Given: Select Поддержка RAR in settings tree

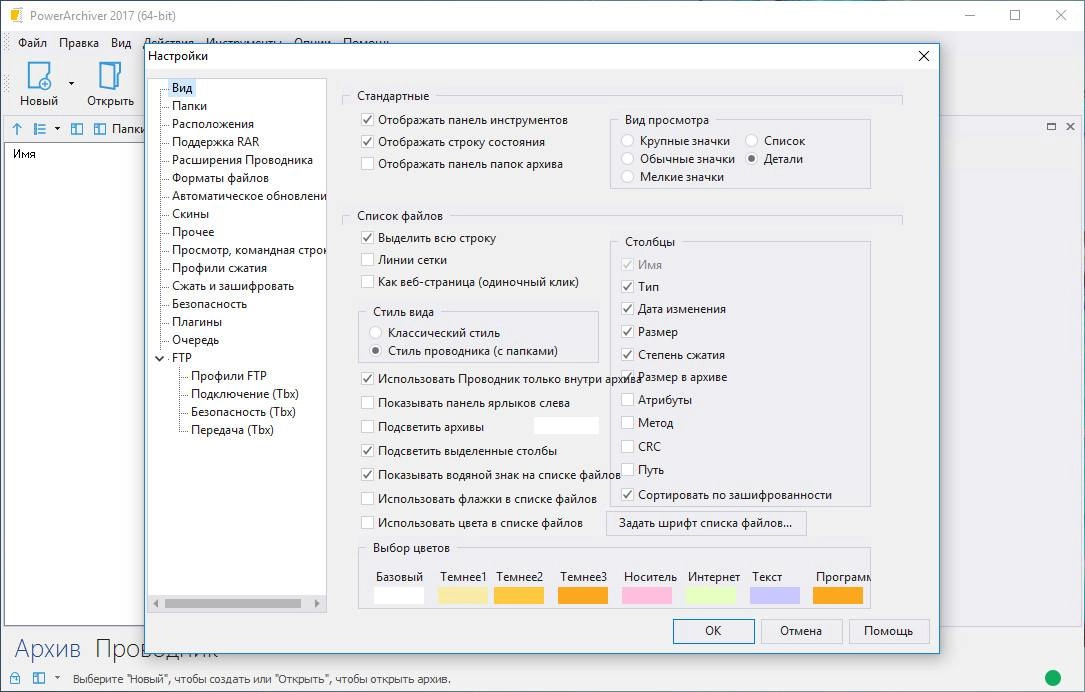Looking at the screenshot, I should click(x=215, y=142).
